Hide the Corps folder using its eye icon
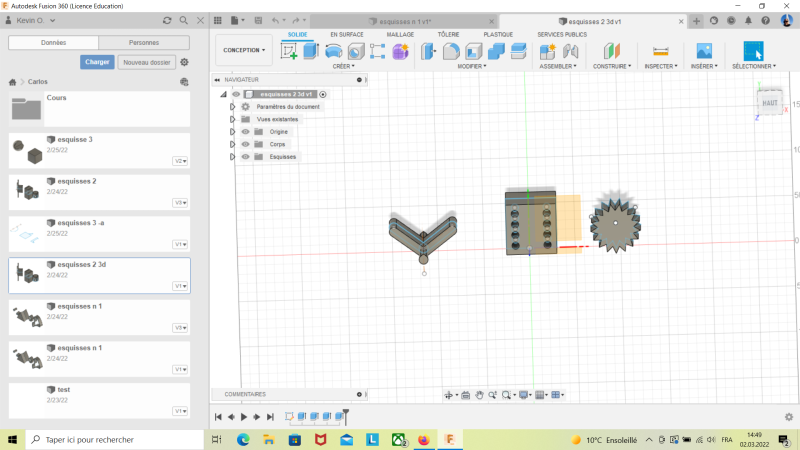 click(245, 144)
